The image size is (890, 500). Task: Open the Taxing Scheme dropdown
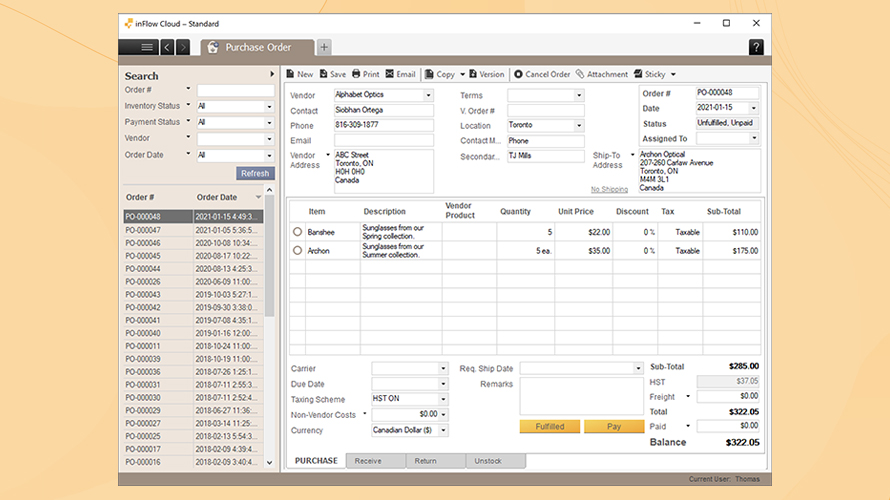click(x=443, y=399)
